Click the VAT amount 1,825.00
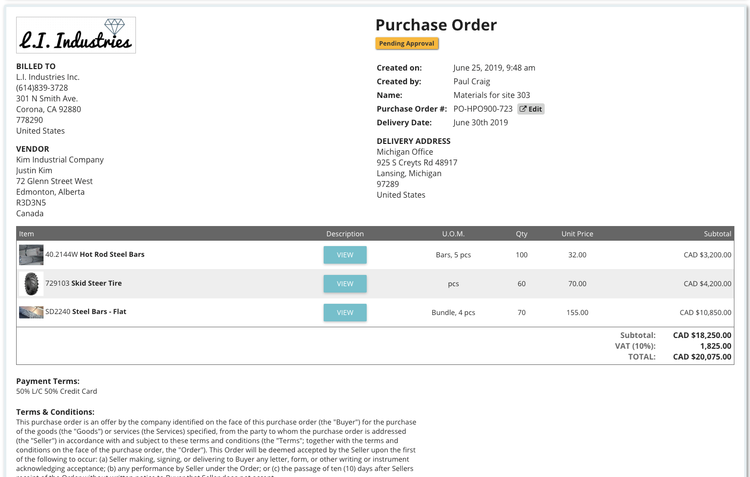The image size is (750, 477). point(716,346)
